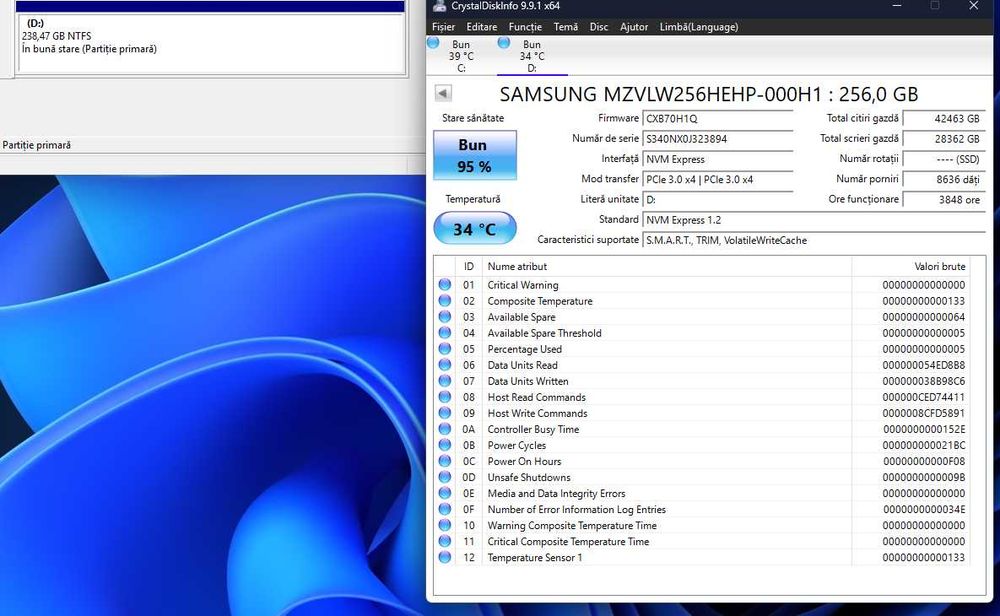This screenshot has width=1000, height=616.
Task: Click status icon for Critical Composite Temperature Time
Action: (x=445, y=541)
